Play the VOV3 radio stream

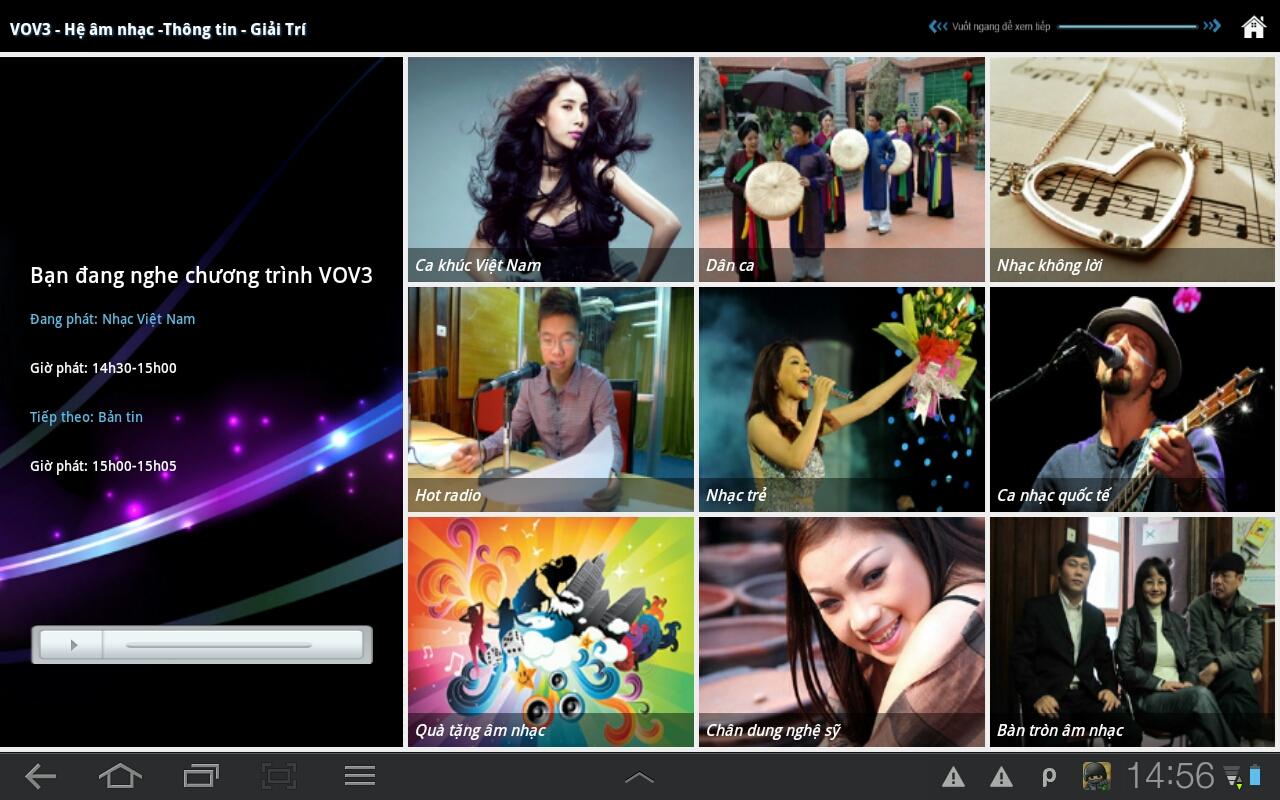pyautogui.click(x=72, y=645)
